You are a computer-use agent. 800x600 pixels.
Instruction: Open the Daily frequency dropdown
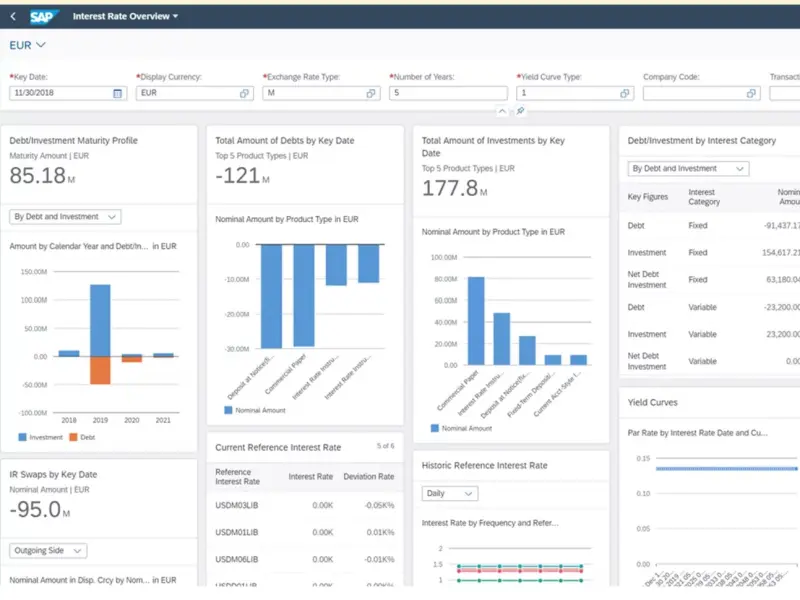pos(450,493)
